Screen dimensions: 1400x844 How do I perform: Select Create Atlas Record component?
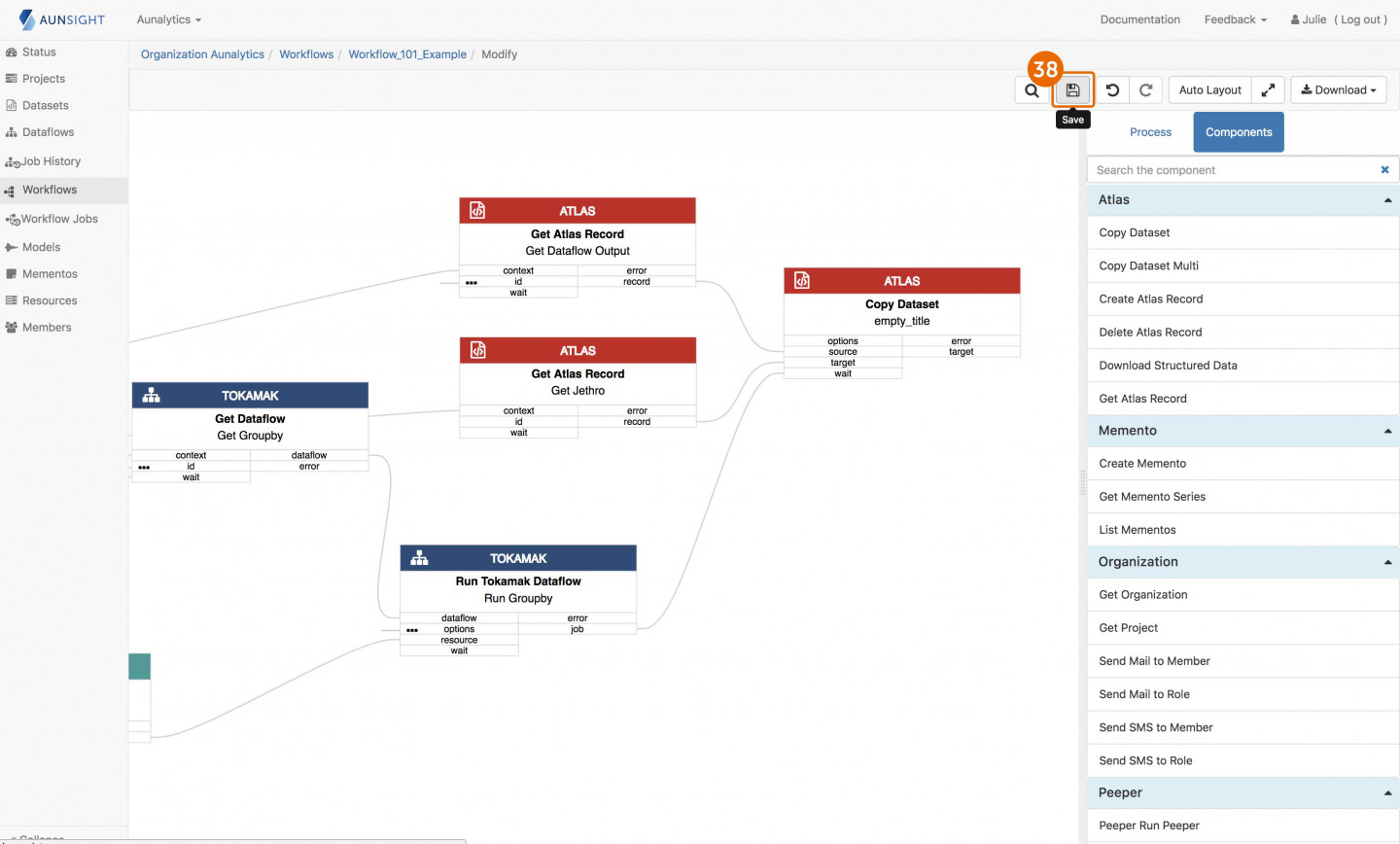coord(1242,299)
